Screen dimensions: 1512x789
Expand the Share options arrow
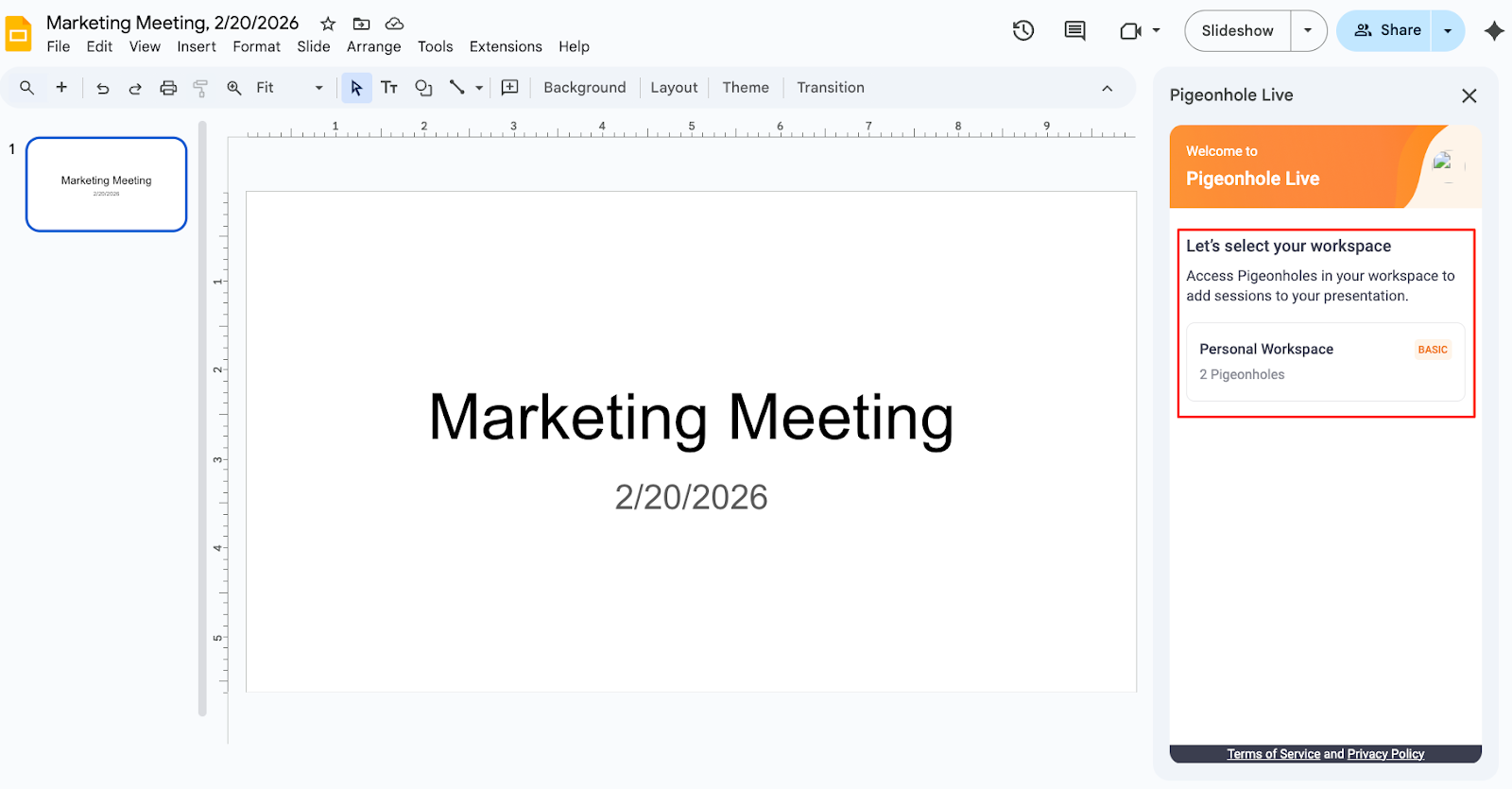click(x=1448, y=30)
